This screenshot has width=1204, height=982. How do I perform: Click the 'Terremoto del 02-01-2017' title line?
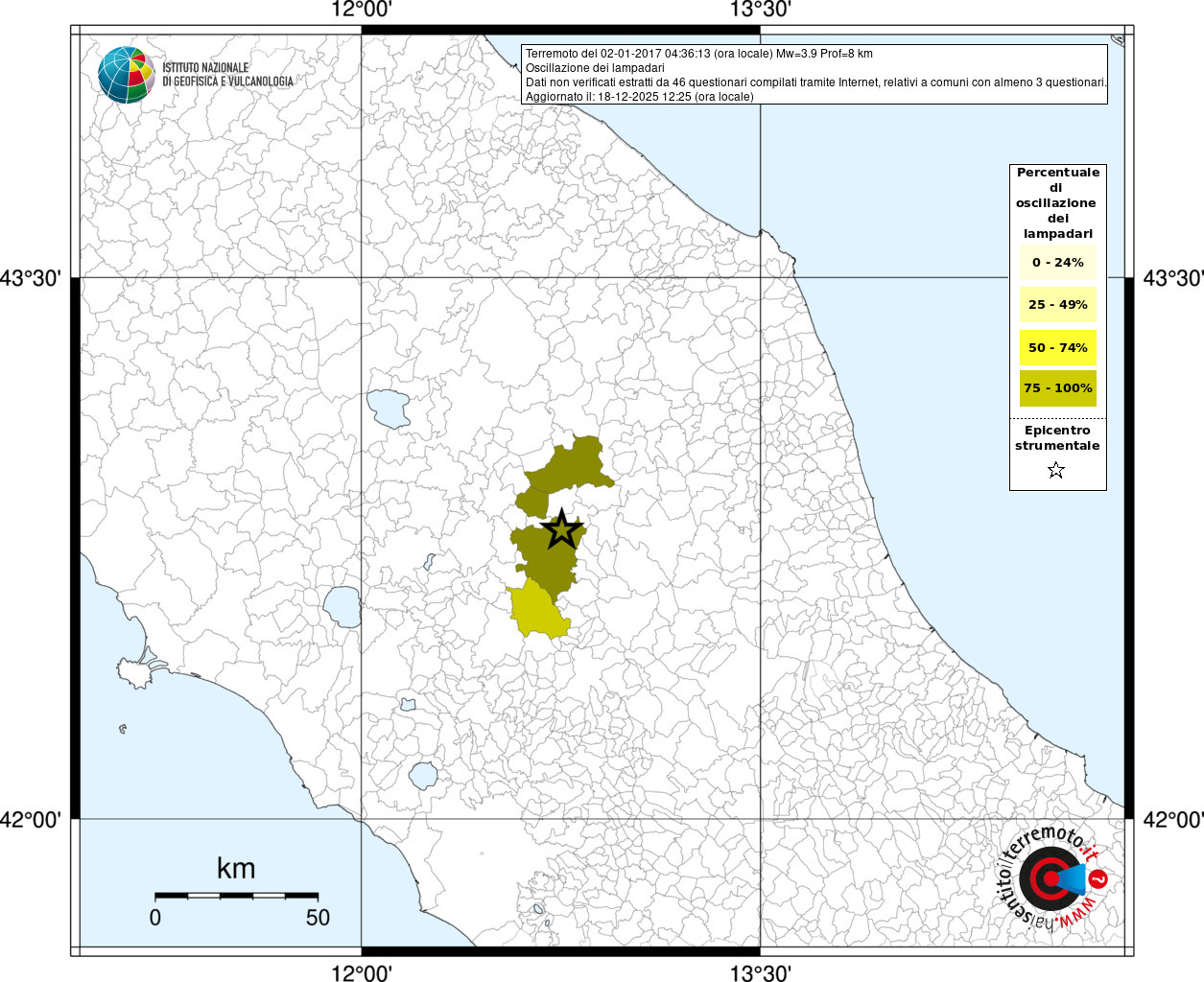pos(698,54)
